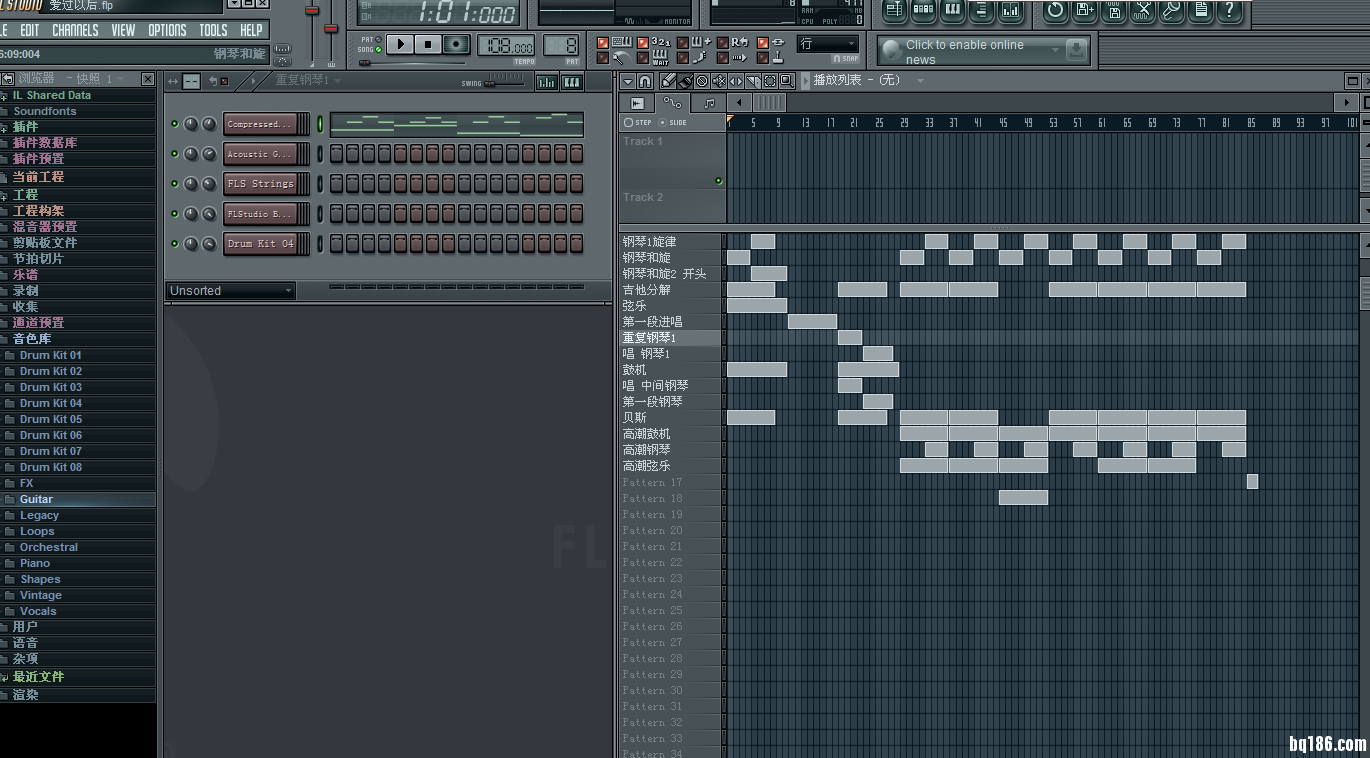Image resolution: width=1370 pixels, height=758 pixels.
Task: Select the Pencil draw tool in the playlist
Action: (x=668, y=81)
